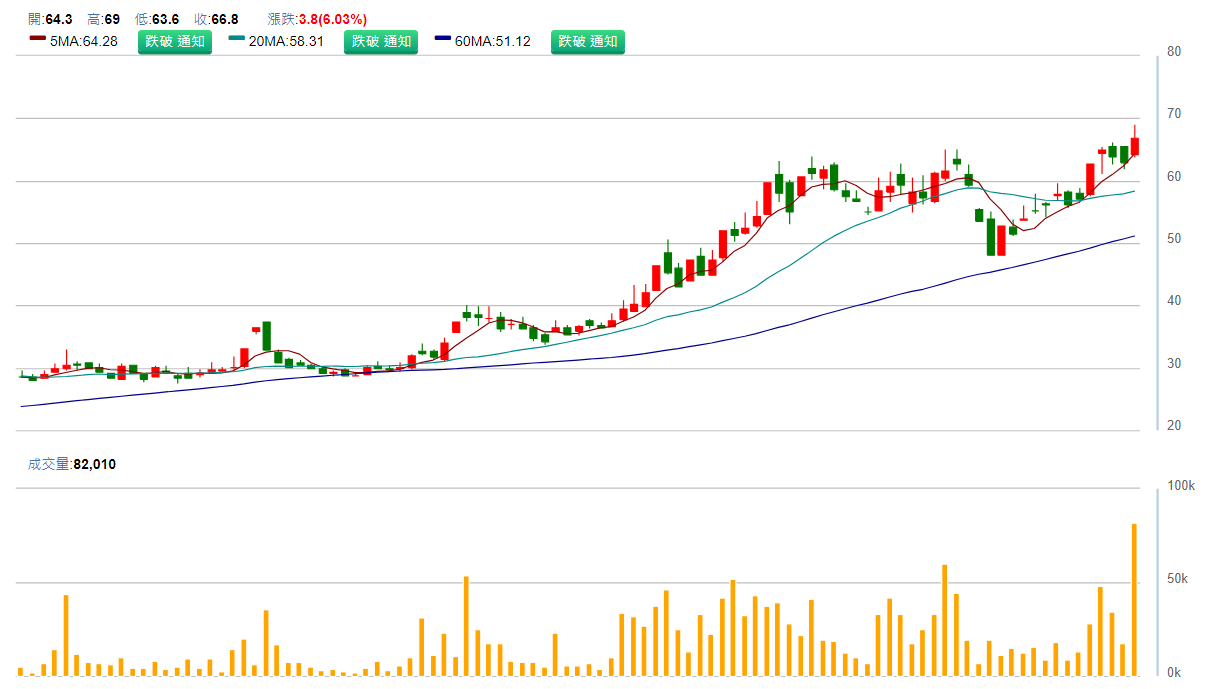Click the tallest volume bar at far right
The width and height of the screenshot is (1219, 689).
(1134, 600)
